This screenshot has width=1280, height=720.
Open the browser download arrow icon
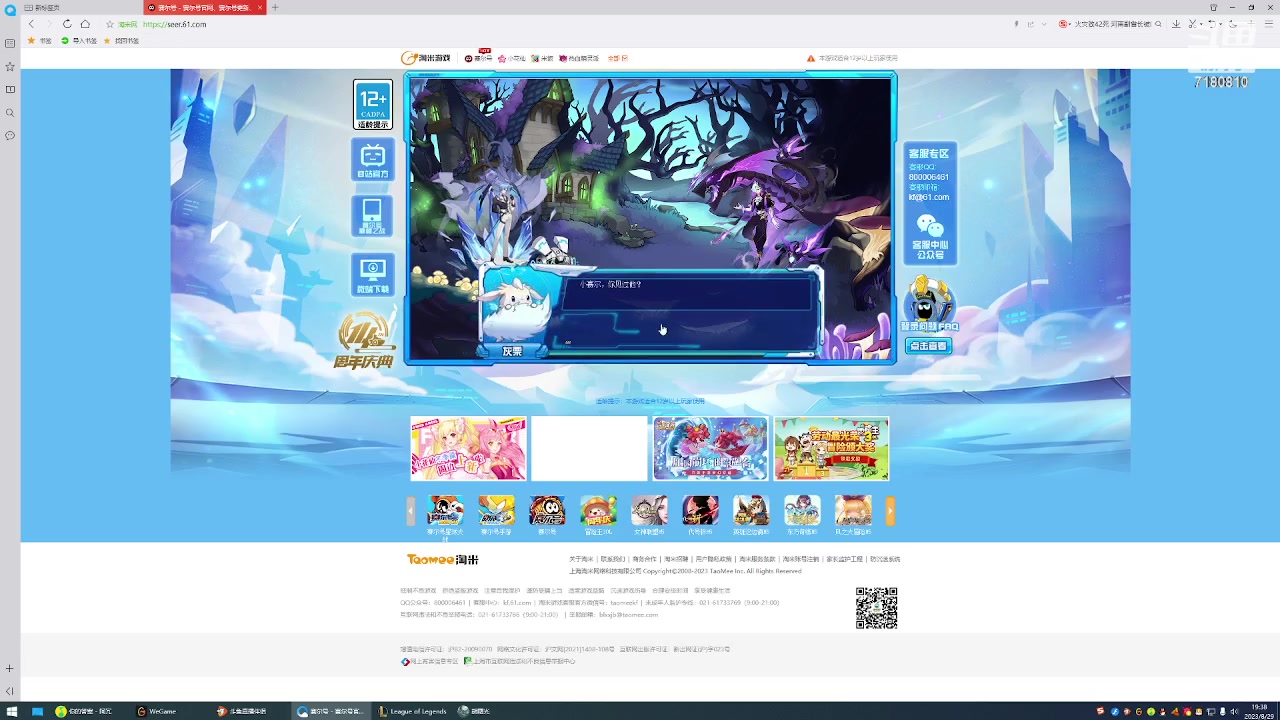(x=1177, y=24)
